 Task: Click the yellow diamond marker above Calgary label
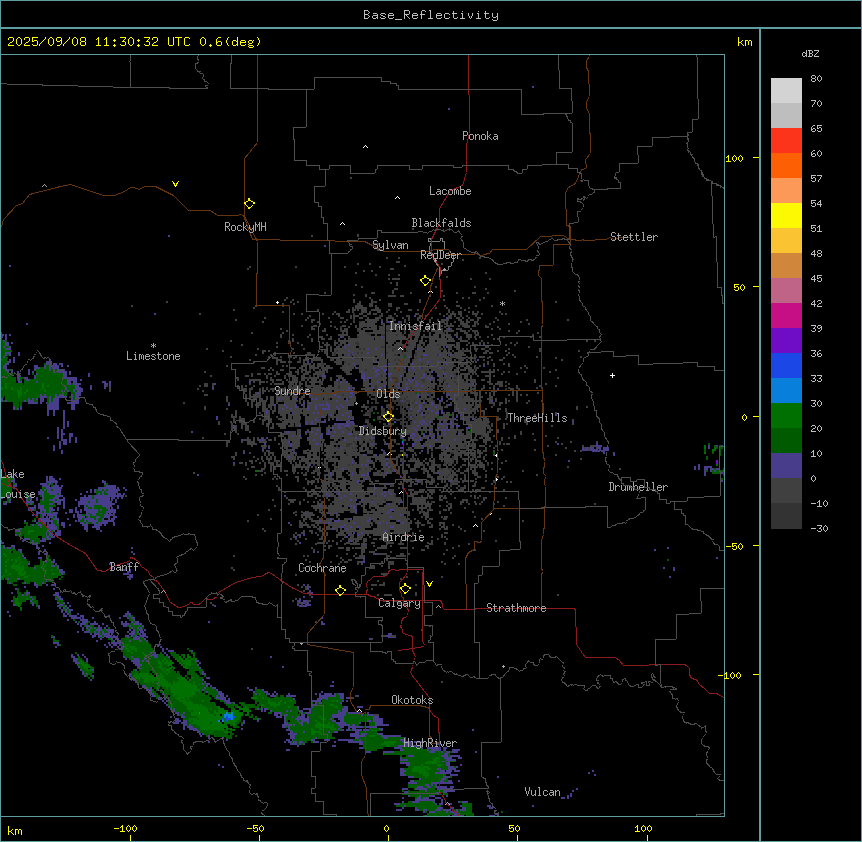tap(405, 589)
